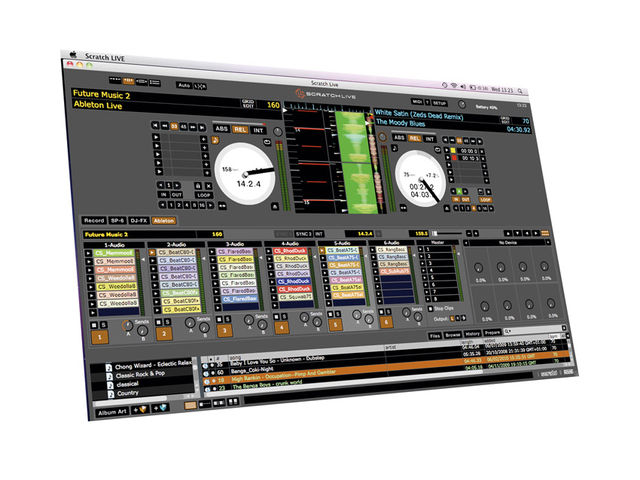Click the library search field
This screenshot has height=480, width=640.
(535, 329)
